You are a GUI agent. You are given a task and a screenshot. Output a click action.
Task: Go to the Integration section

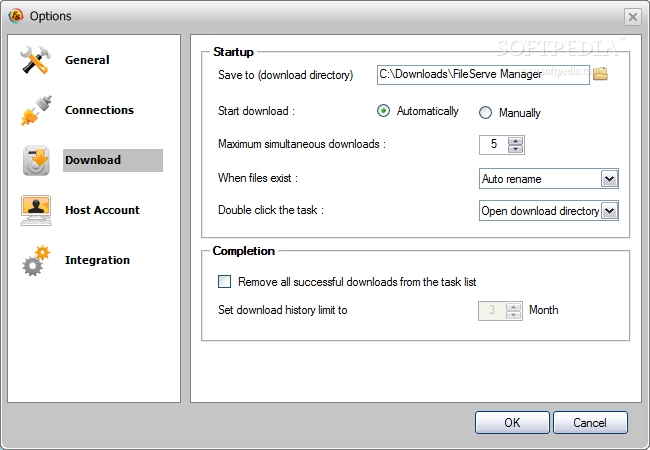[x=97, y=260]
